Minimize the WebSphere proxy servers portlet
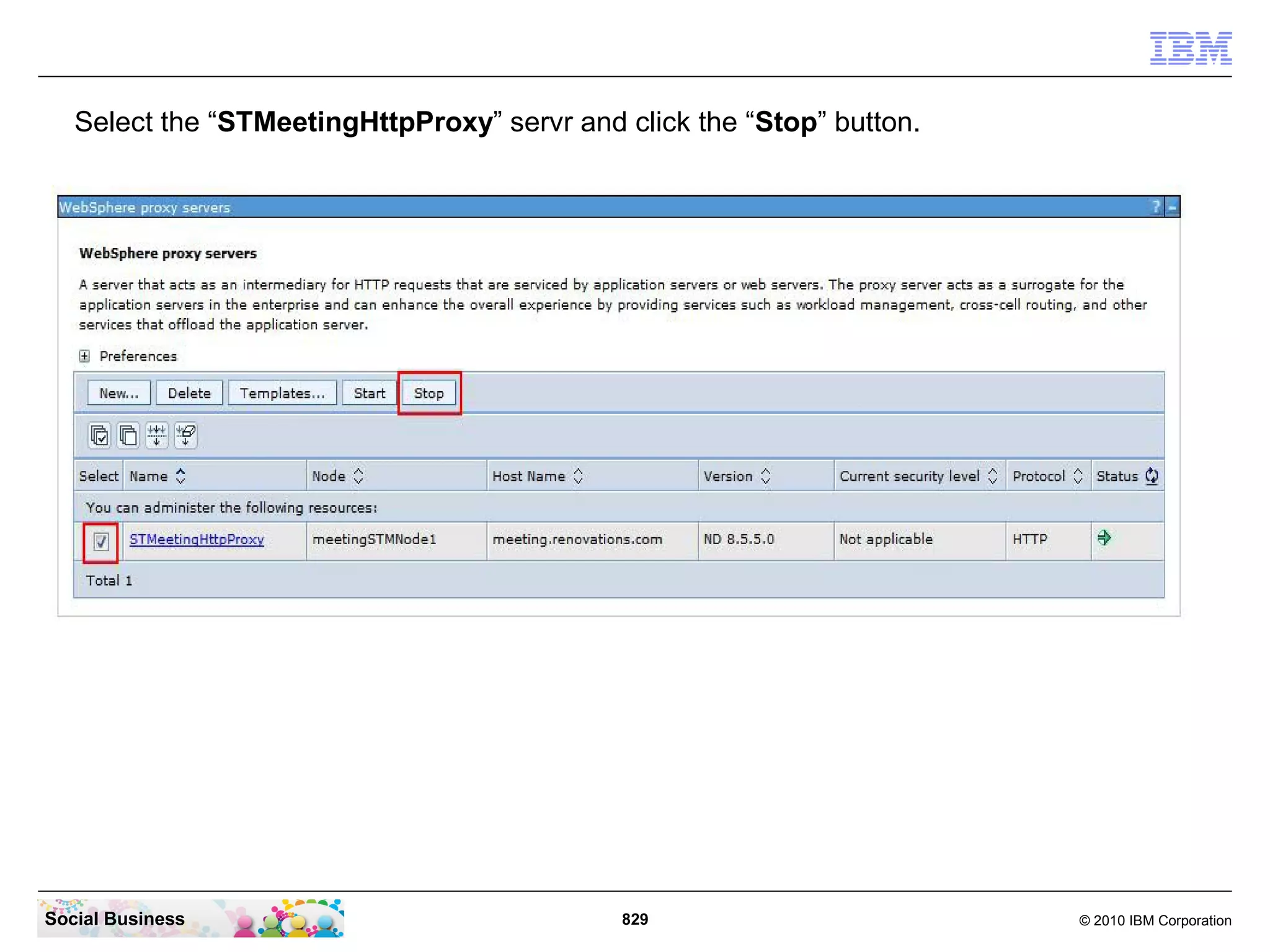Screen dimensions: 1270x952 (1172, 207)
